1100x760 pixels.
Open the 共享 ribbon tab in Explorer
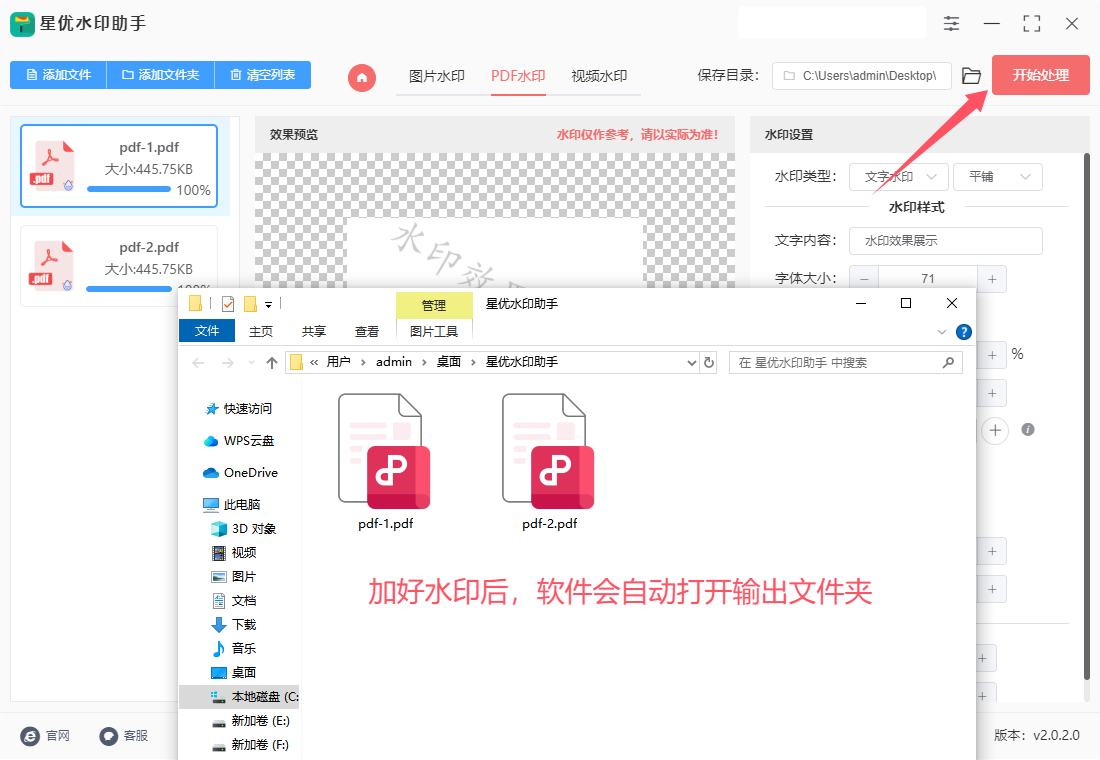[314, 331]
